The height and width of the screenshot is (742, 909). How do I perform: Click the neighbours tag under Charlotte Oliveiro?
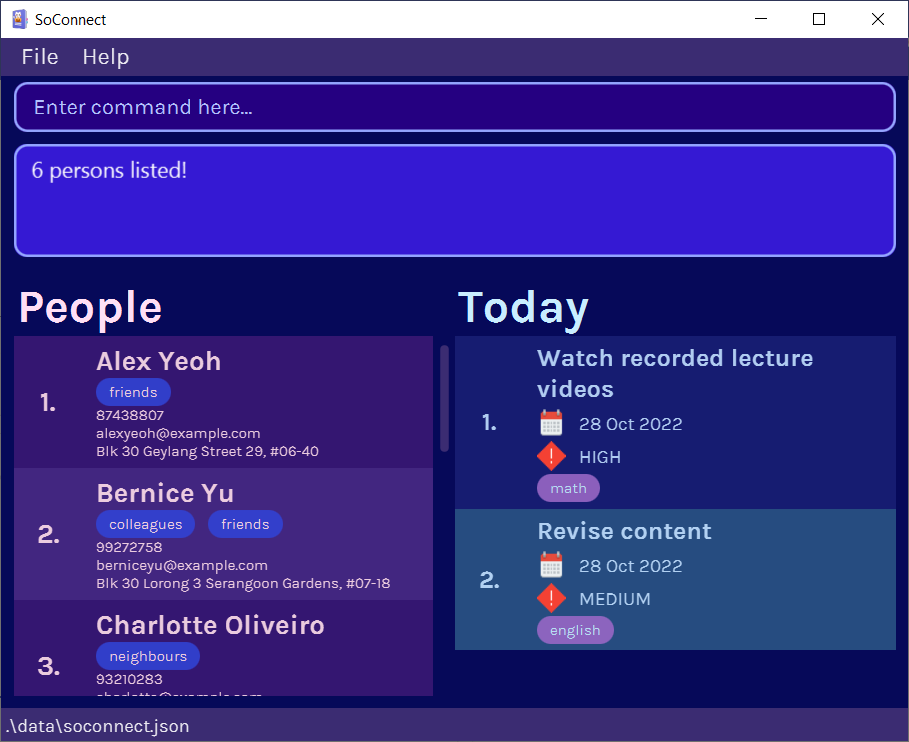[x=148, y=656]
